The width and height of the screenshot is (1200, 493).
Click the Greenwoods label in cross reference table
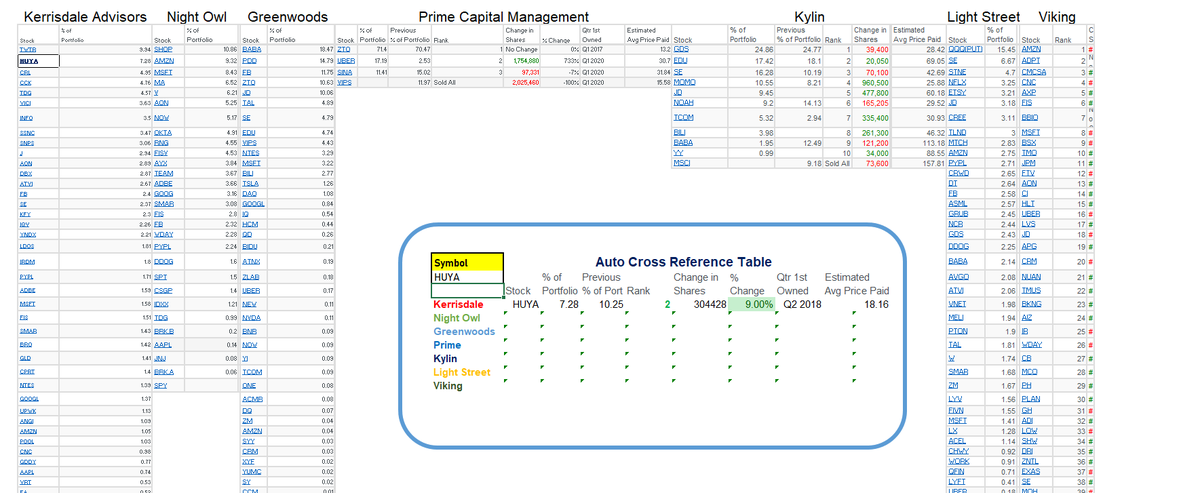click(464, 331)
